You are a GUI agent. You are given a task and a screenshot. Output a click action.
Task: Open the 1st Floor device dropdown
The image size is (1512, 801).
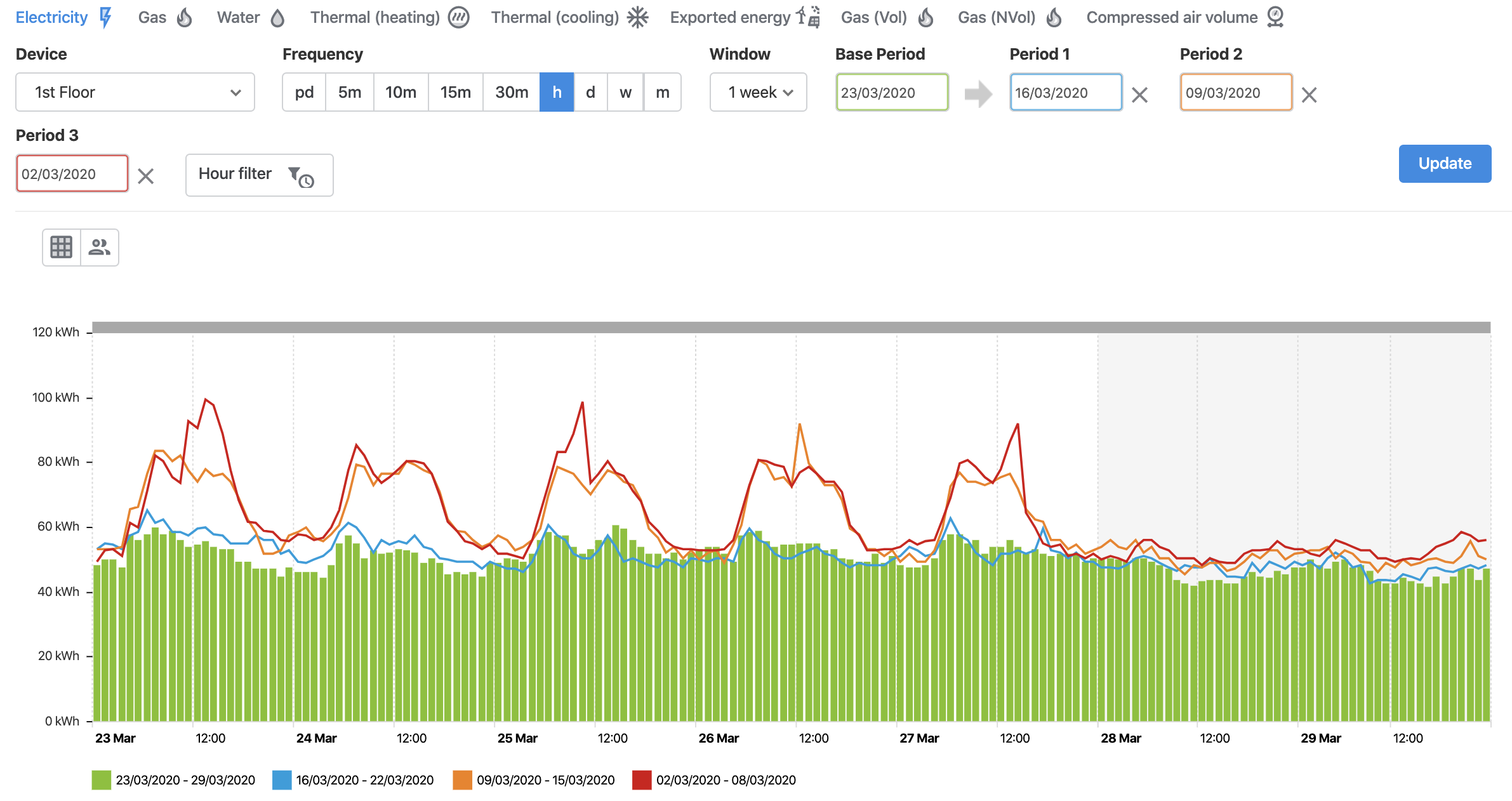[x=135, y=93]
